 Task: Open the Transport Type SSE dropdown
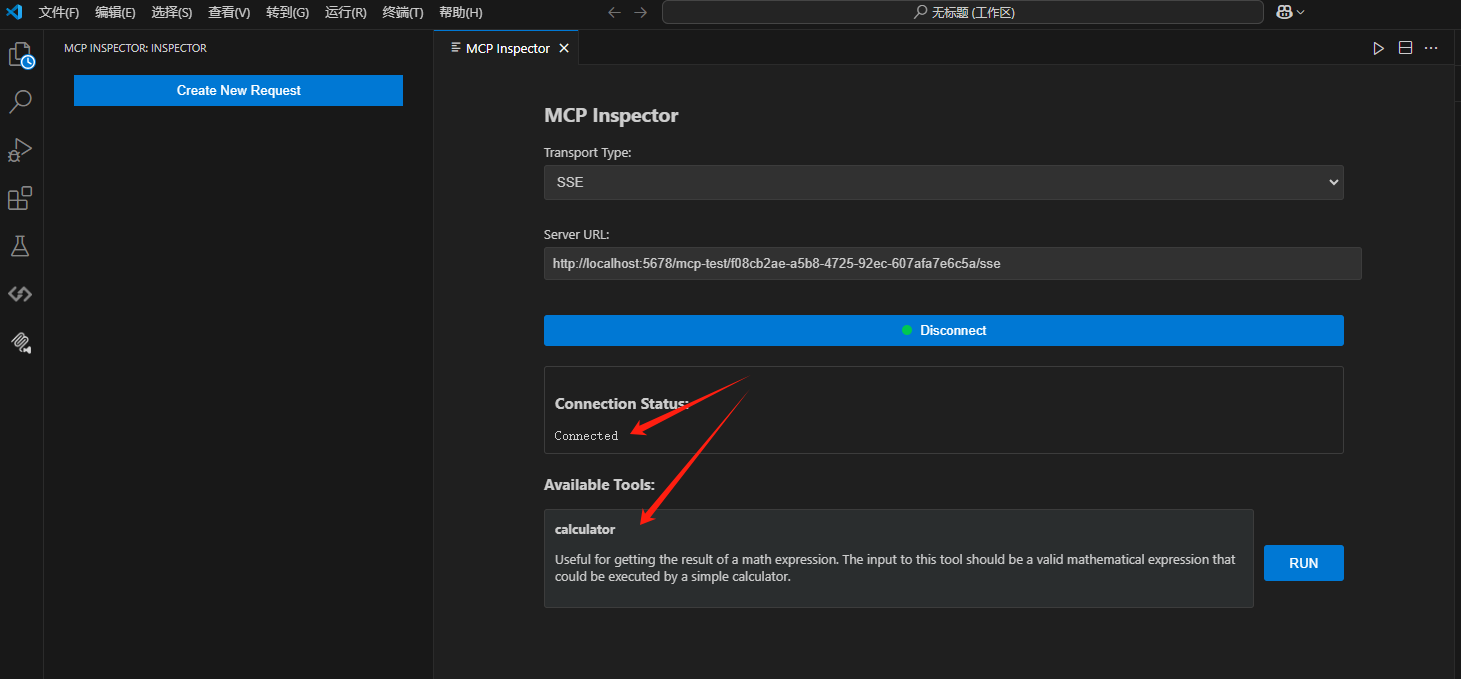(943, 183)
